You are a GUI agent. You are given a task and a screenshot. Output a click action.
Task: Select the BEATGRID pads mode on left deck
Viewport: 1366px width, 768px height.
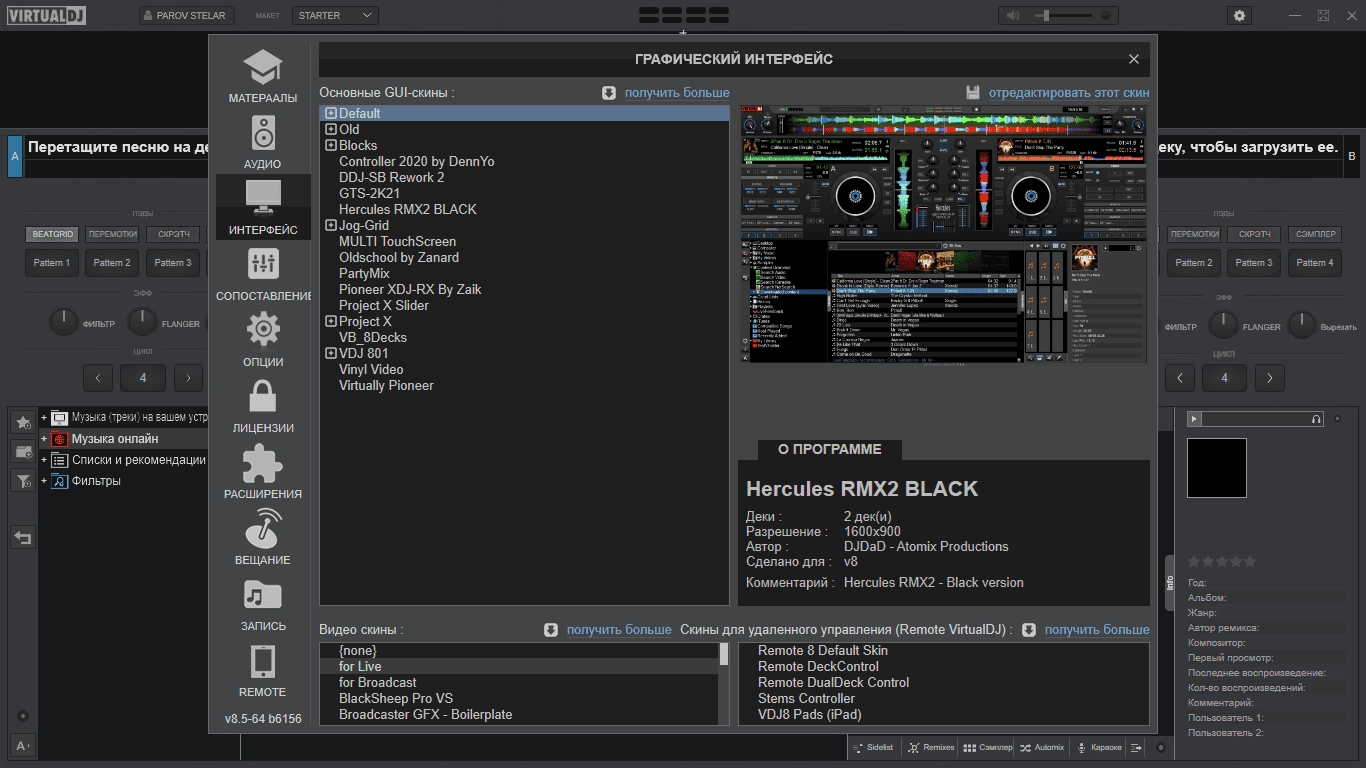tap(53, 234)
